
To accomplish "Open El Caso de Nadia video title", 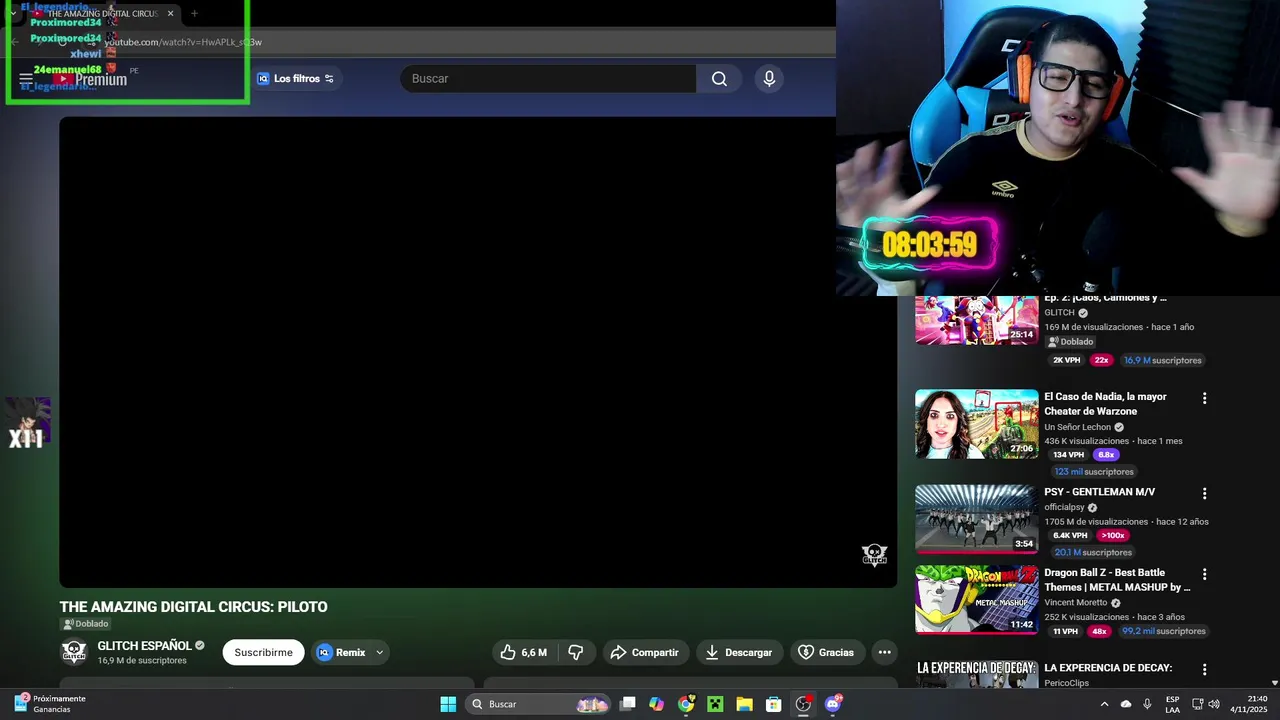I will tap(1105, 404).
